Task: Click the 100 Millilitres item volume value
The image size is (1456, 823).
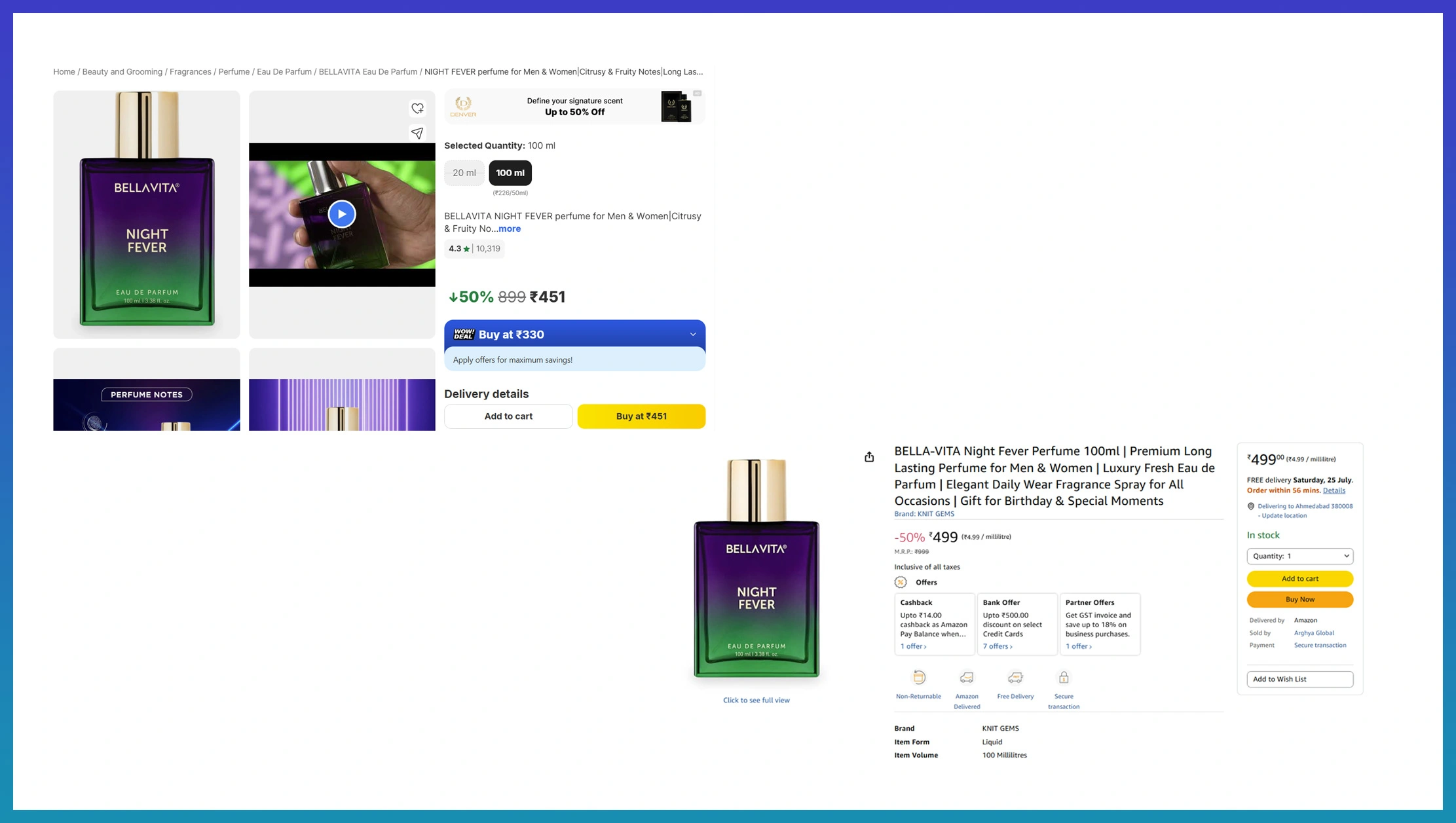Action: coord(1004,756)
